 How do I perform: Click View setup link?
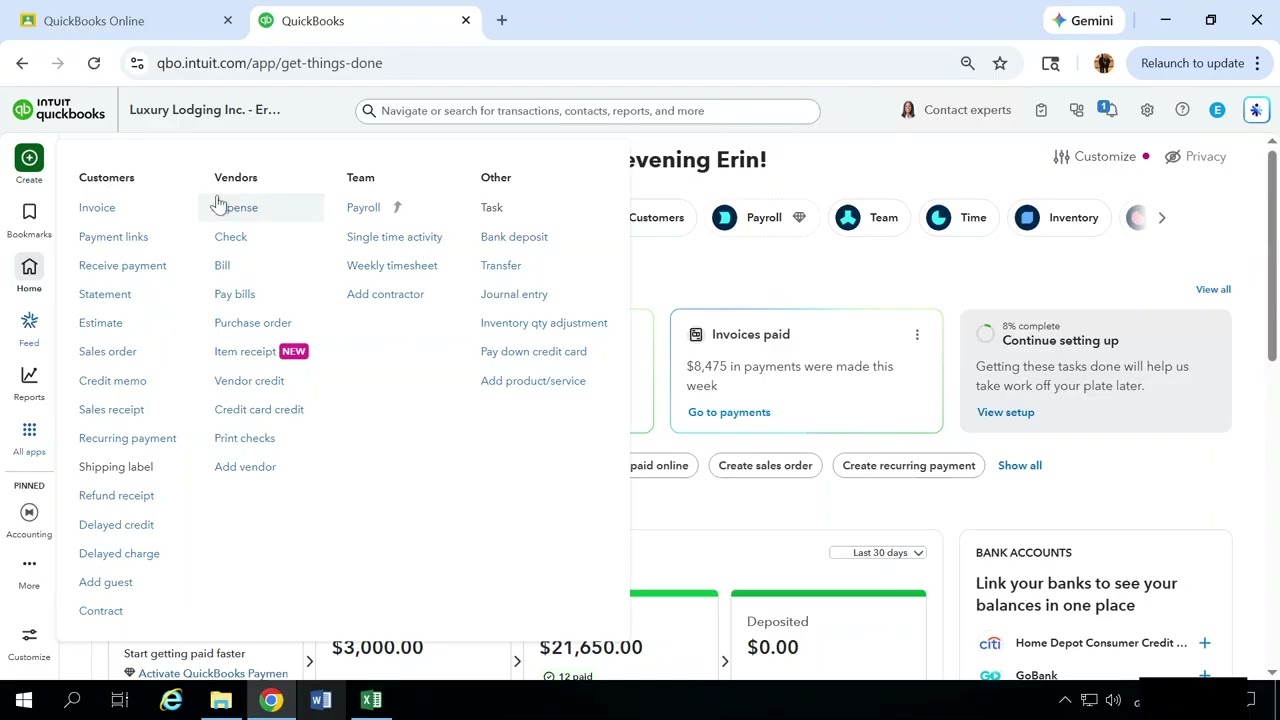(x=1005, y=412)
